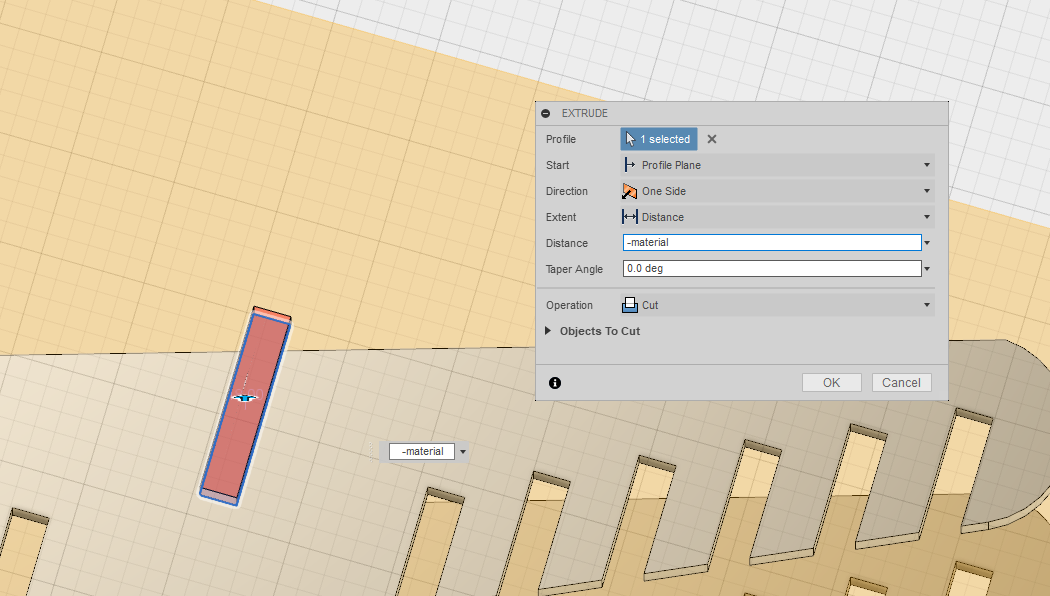Click the Distance extent icon
Screen dimensions: 1050x596
pos(629,217)
